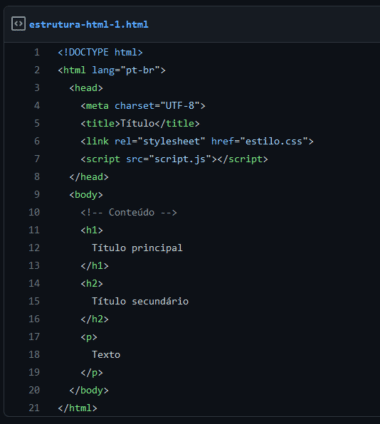Click line number 21
380x424 pixels.
click(x=34, y=408)
